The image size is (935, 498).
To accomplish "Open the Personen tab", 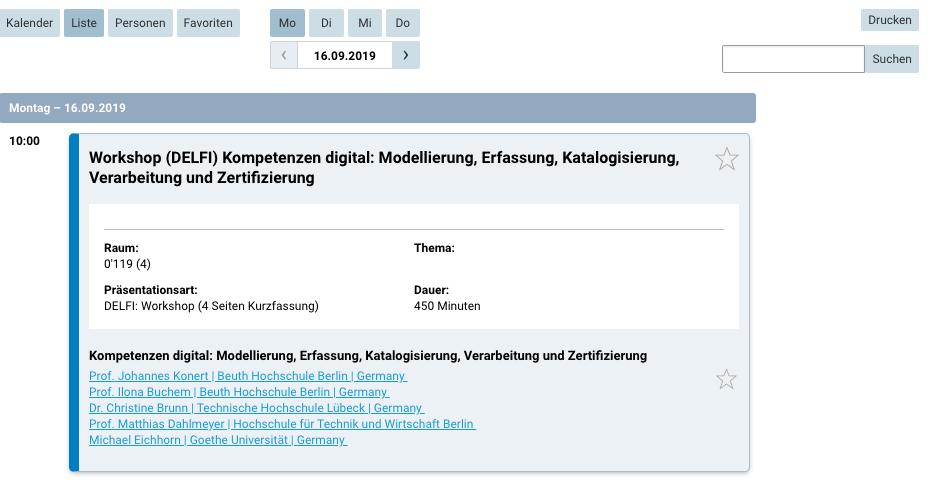I will click(x=140, y=23).
